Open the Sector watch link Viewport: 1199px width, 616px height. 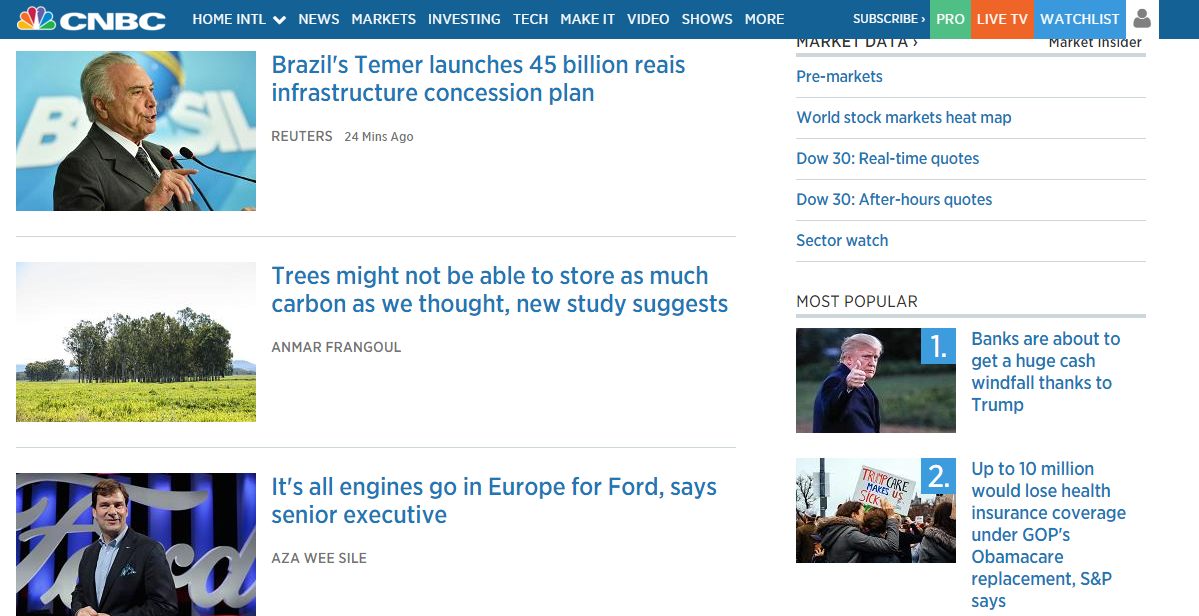(841, 240)
